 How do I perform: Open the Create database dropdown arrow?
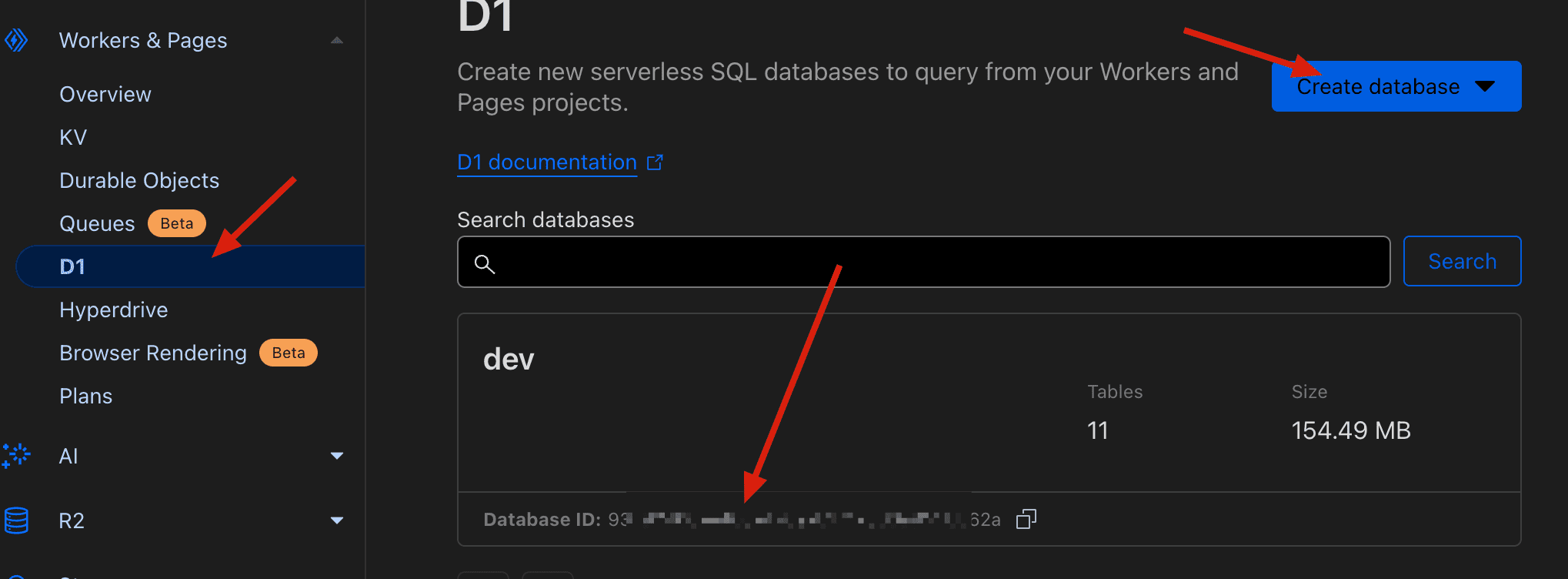[1485, 86]
